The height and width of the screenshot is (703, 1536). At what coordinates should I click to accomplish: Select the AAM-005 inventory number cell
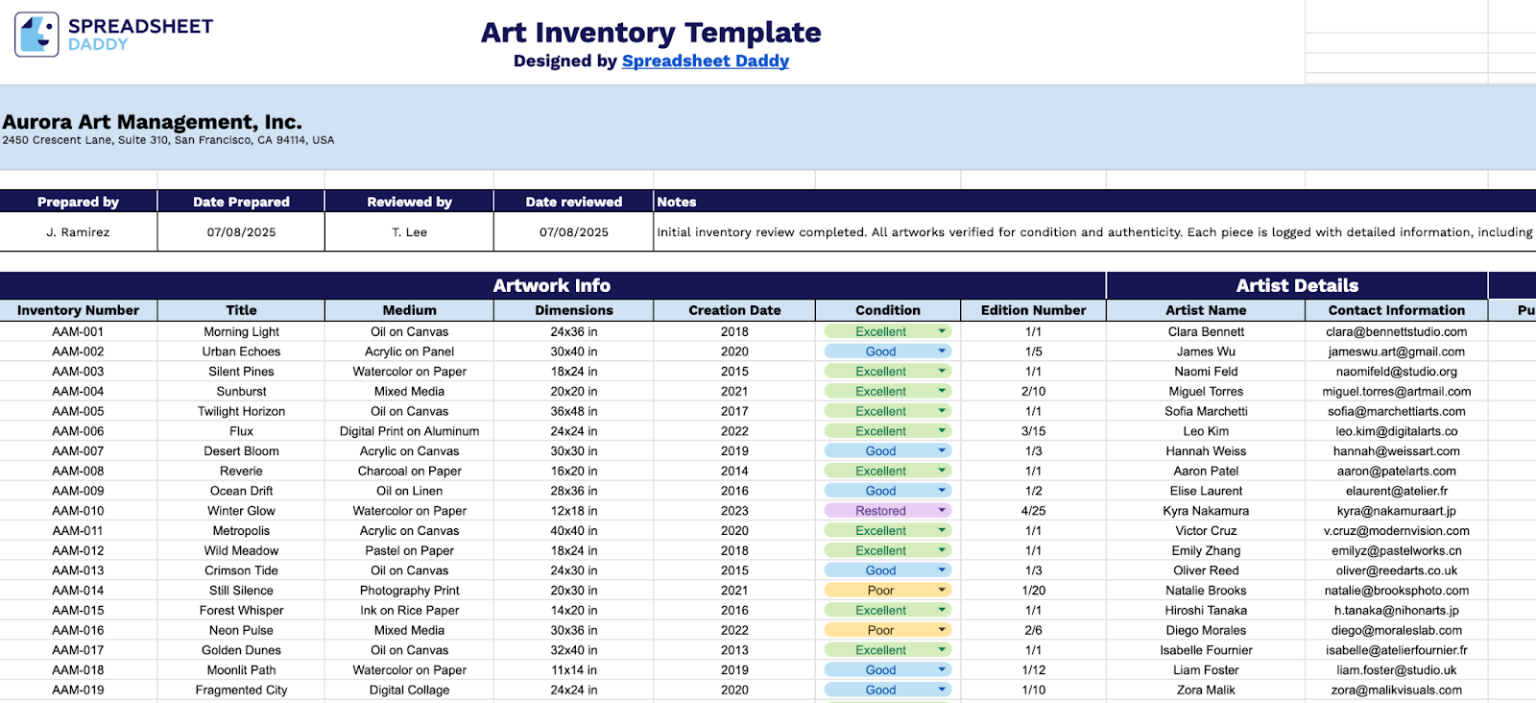78,411
